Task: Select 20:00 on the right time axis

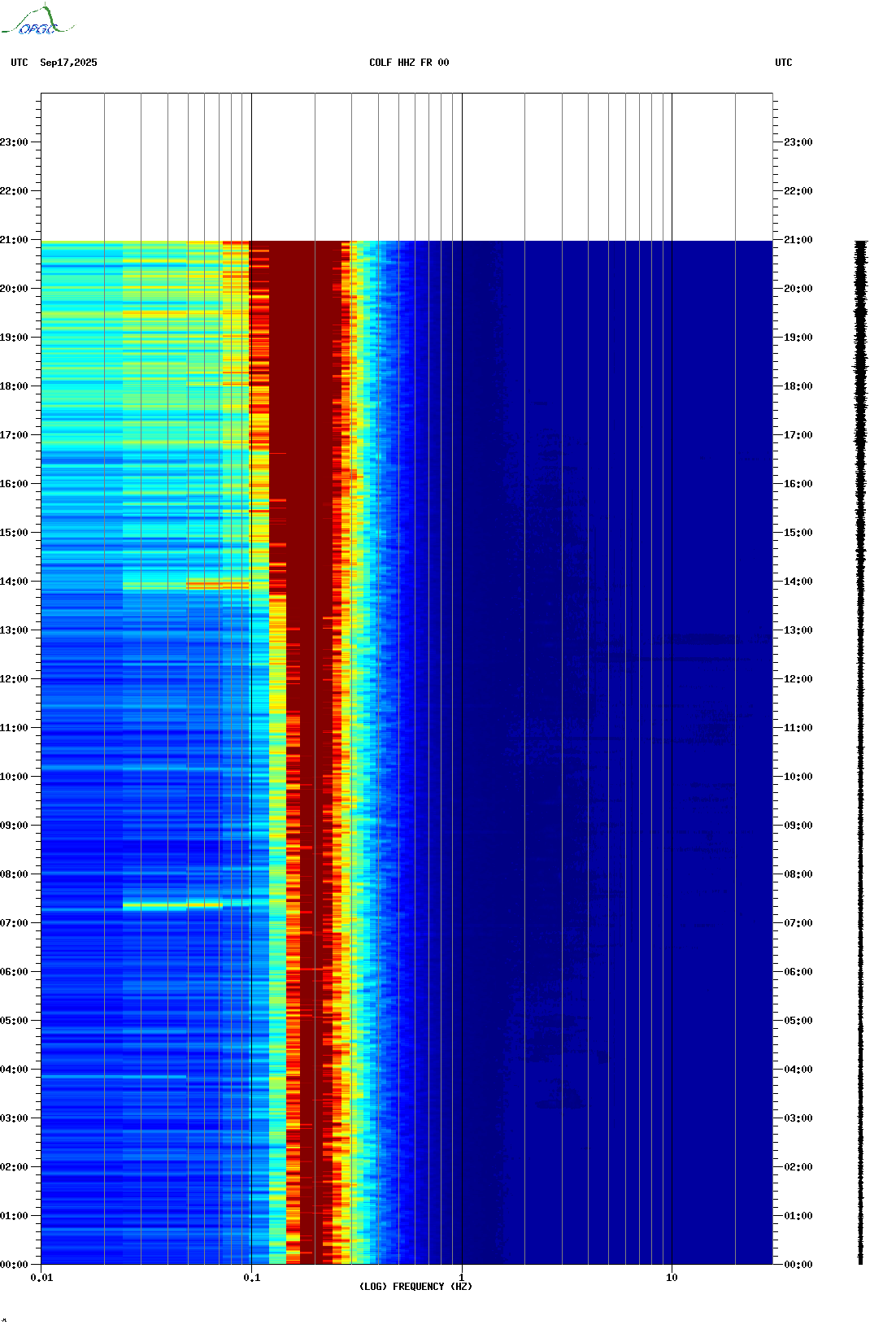Action: pyautogui.click(x=798, y=289)
